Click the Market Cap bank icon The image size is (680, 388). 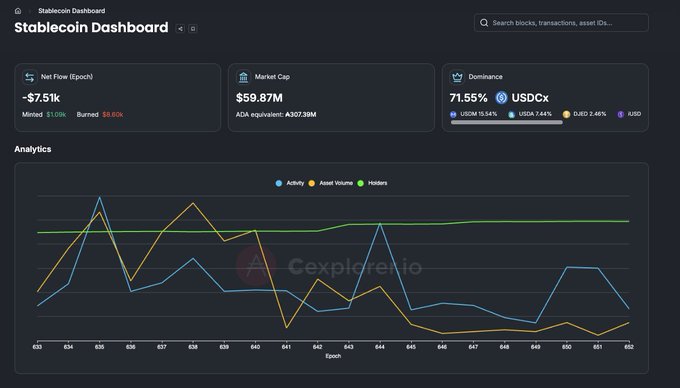pos(243,77)
